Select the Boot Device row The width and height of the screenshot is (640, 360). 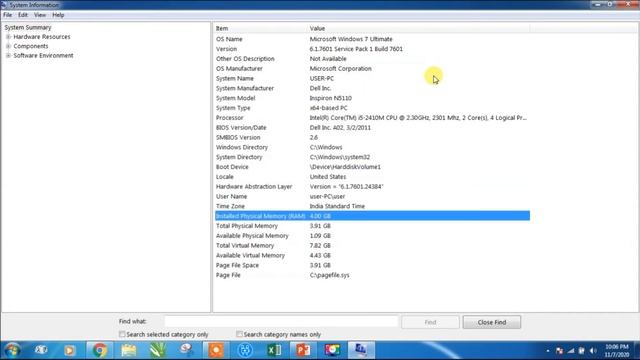[x=372, y=167]
